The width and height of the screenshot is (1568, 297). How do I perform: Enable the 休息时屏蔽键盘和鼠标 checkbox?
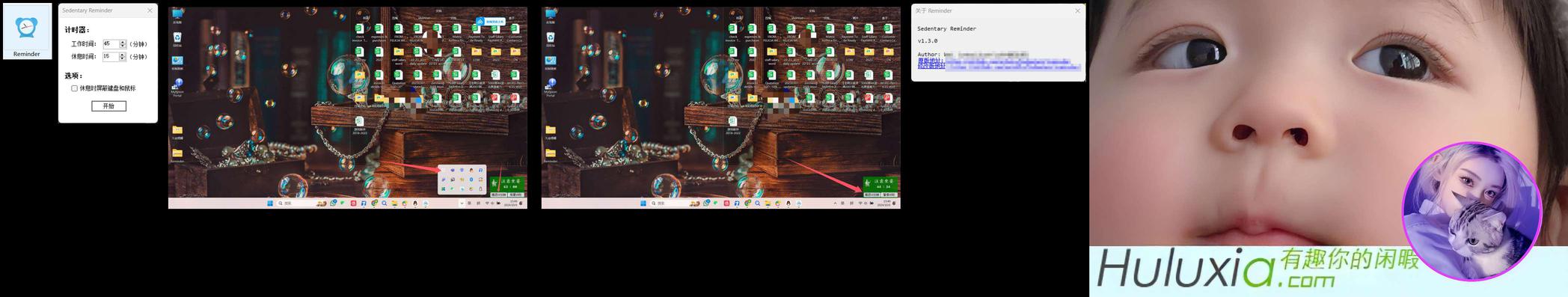point(74,88)
